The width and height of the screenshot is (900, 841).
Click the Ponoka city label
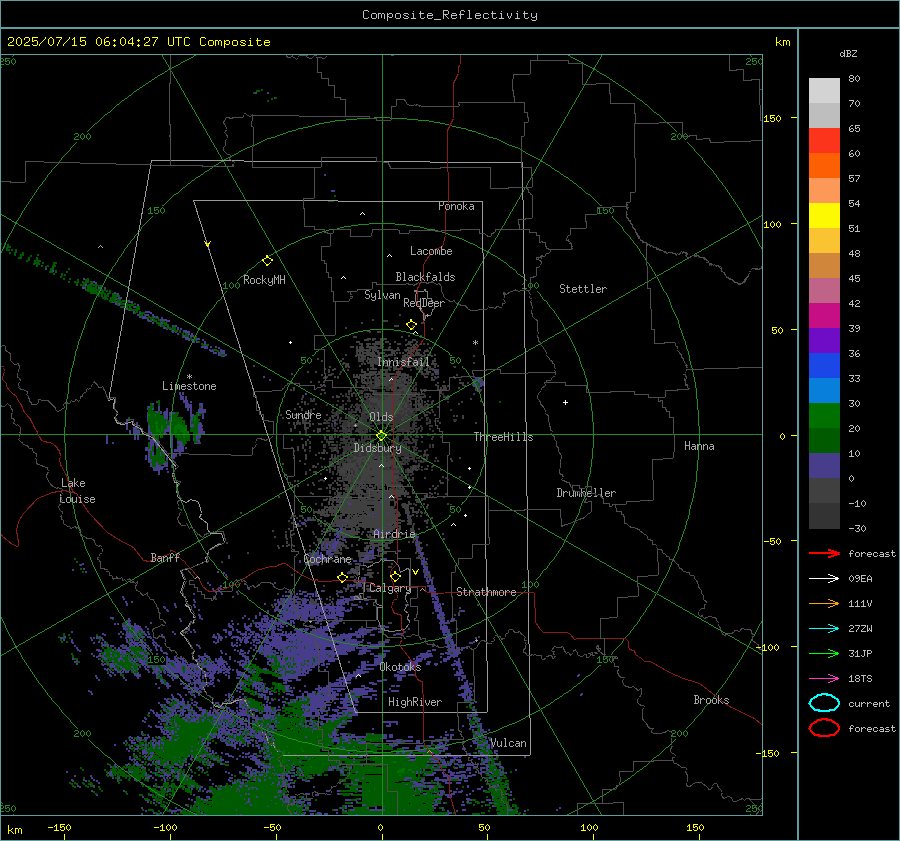456,206
